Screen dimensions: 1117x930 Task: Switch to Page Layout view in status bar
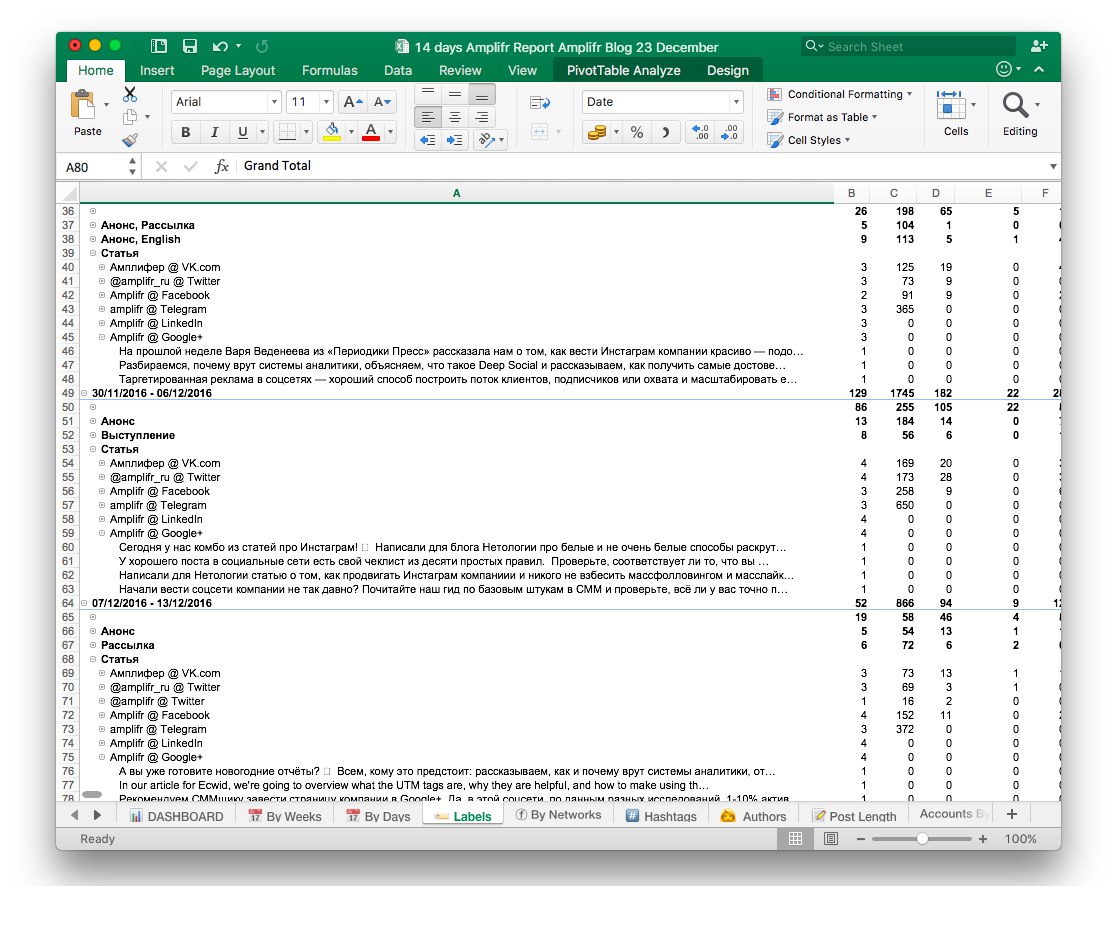[x=831, y=839]
